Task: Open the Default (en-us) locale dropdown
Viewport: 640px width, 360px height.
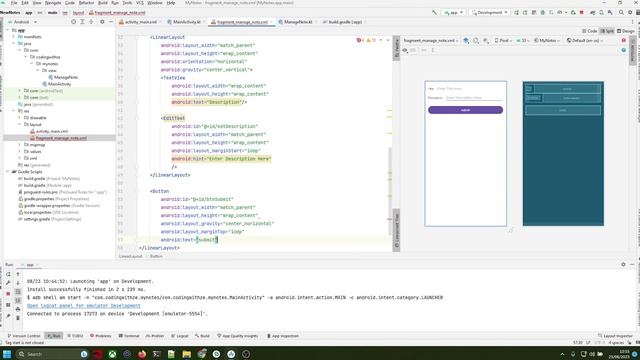Action: (x=584, y=40)
